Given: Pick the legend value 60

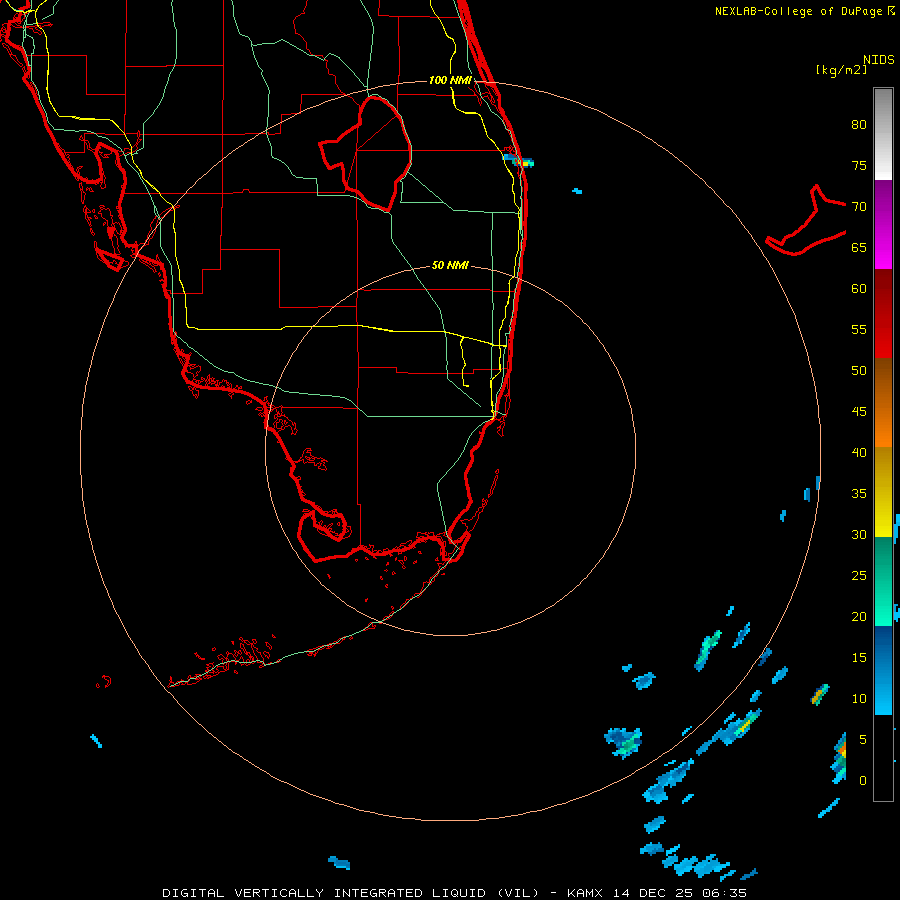Looking at the screenshot, I should [x=859, y=289].
